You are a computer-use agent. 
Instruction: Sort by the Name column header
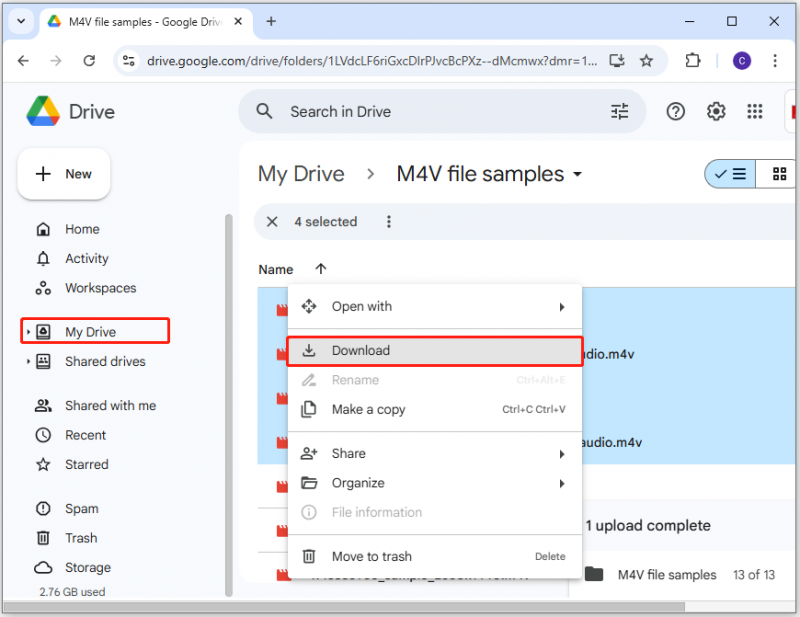(276, 269)
